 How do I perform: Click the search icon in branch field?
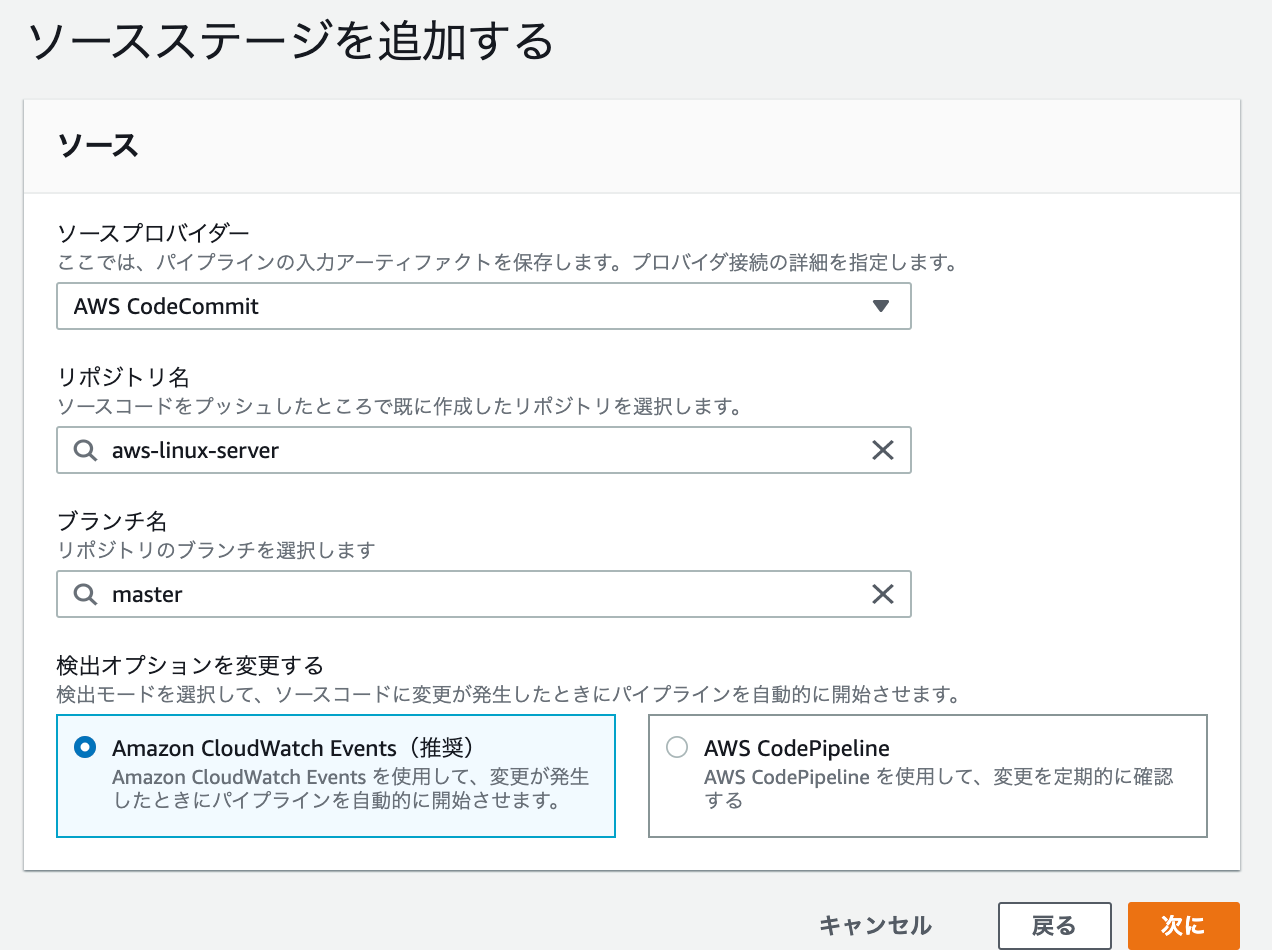coord(86,594)
